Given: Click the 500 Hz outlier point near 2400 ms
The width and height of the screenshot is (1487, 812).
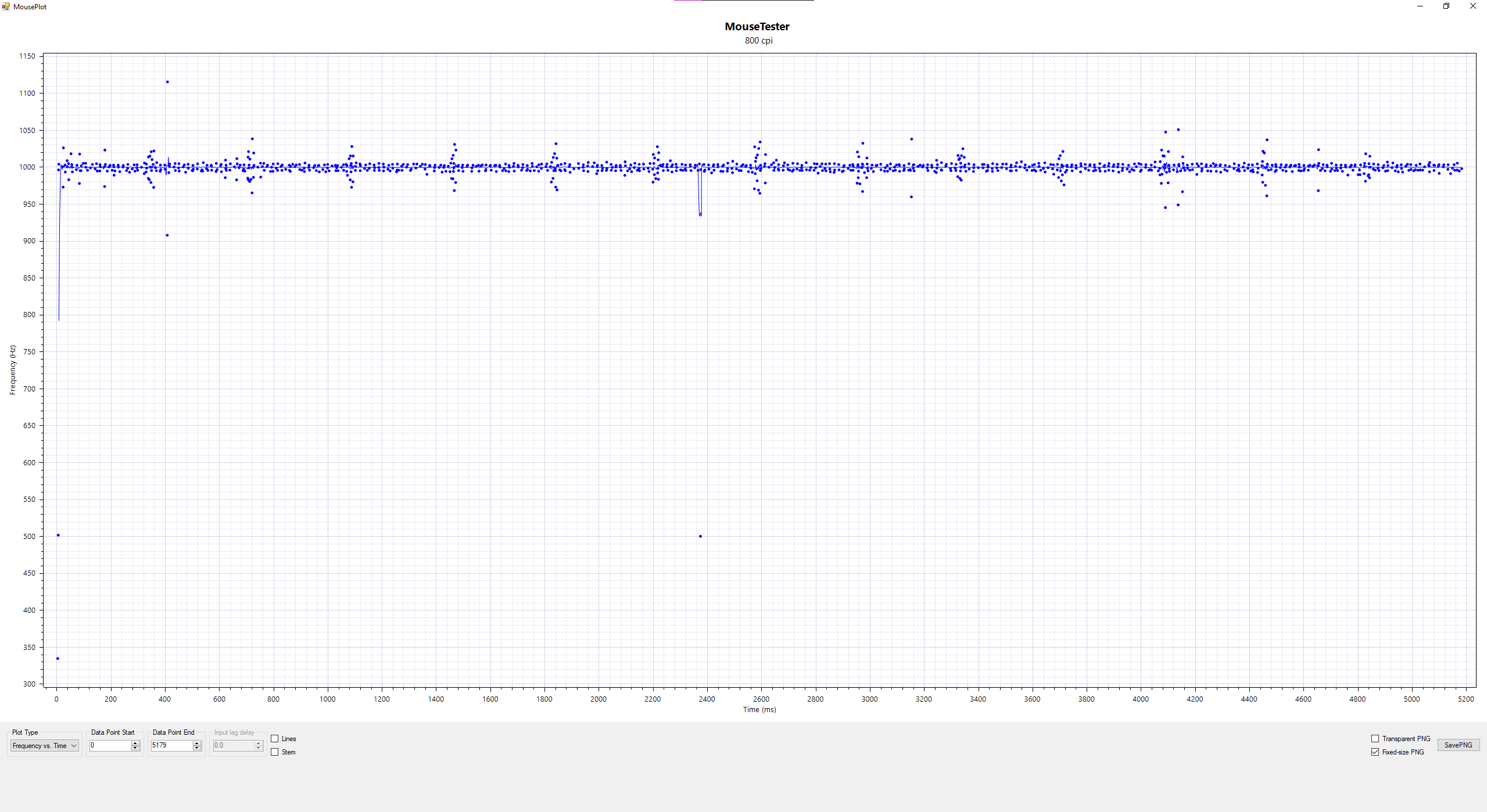Looking at the screenshot, I should (x=700, y=536).
